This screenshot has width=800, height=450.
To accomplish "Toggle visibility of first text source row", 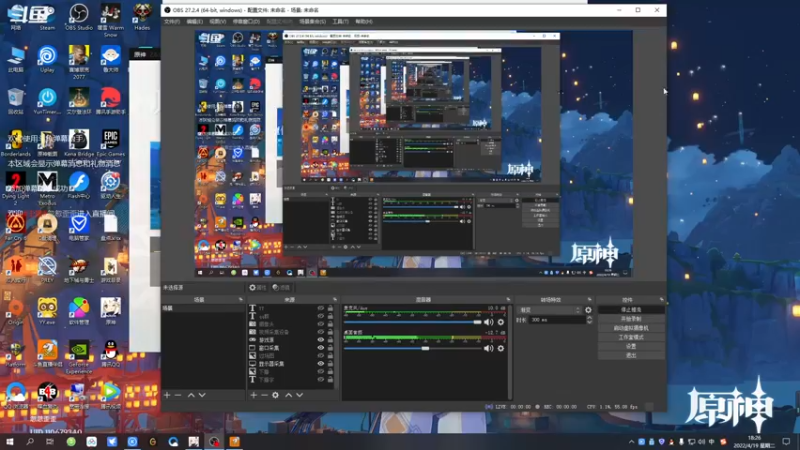I will 320,308.
